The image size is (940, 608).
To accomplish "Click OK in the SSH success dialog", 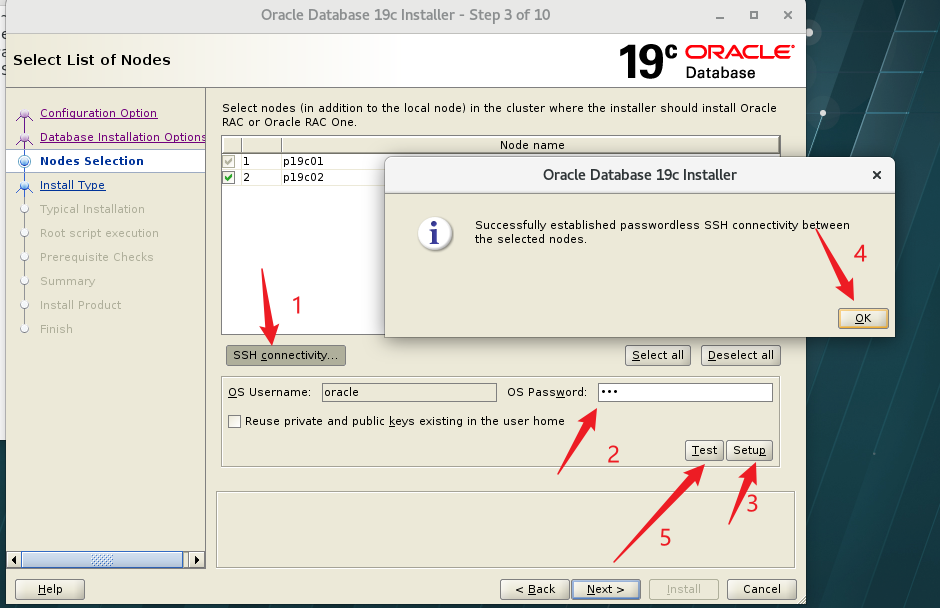I will point(863,318).
